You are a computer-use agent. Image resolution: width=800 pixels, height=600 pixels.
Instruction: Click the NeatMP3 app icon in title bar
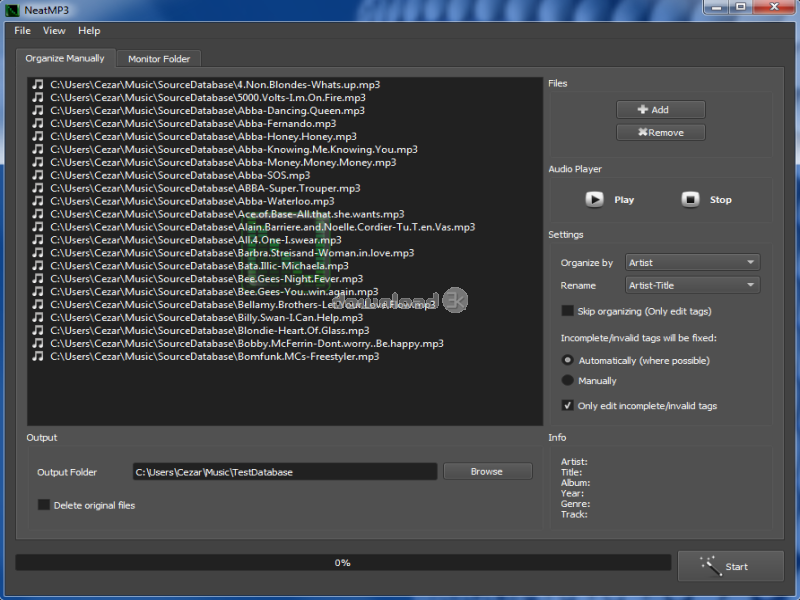12,9
